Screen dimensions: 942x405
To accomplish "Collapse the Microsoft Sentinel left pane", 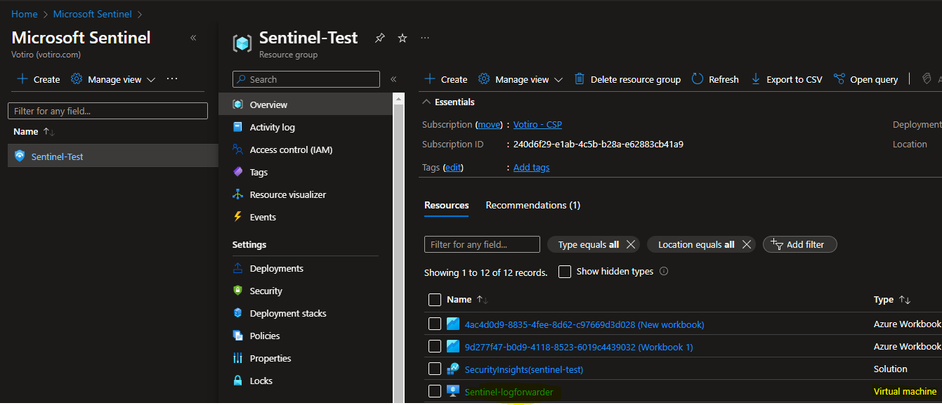I will [193, 38].
